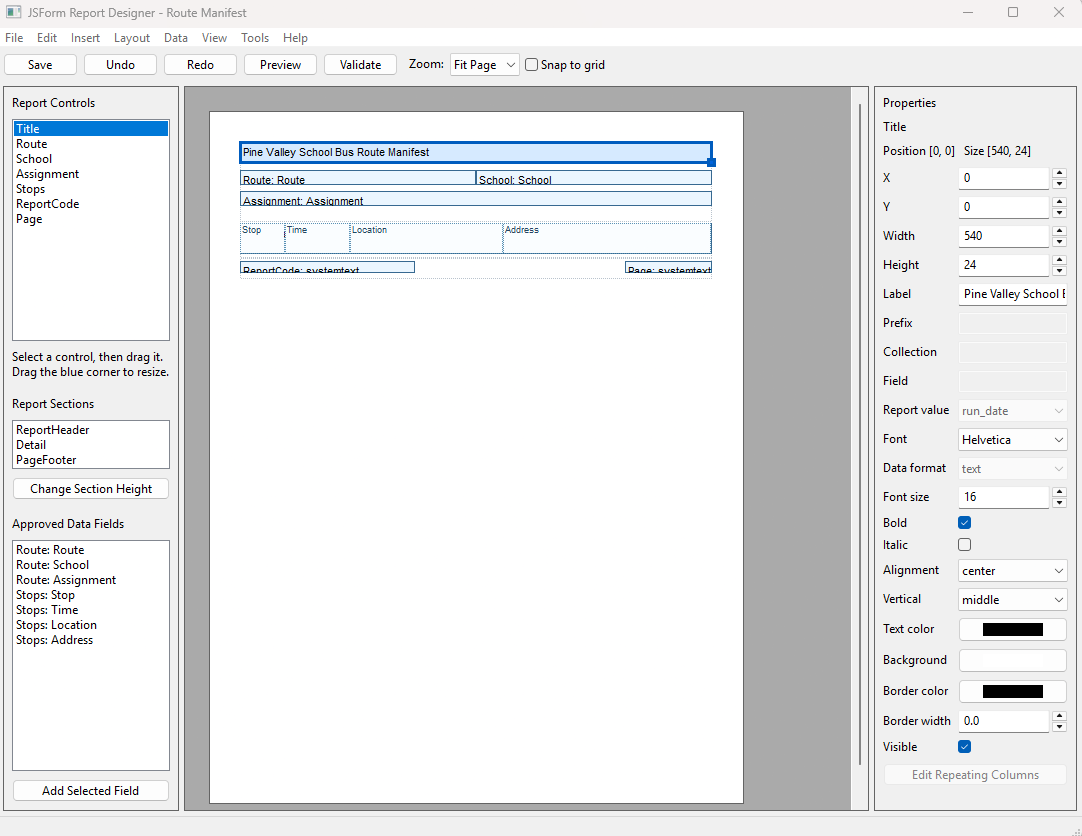Viewport: 1082px width, 836px height.
Task: Select Page in Report Controls list
Action: [x=90, y=219]
